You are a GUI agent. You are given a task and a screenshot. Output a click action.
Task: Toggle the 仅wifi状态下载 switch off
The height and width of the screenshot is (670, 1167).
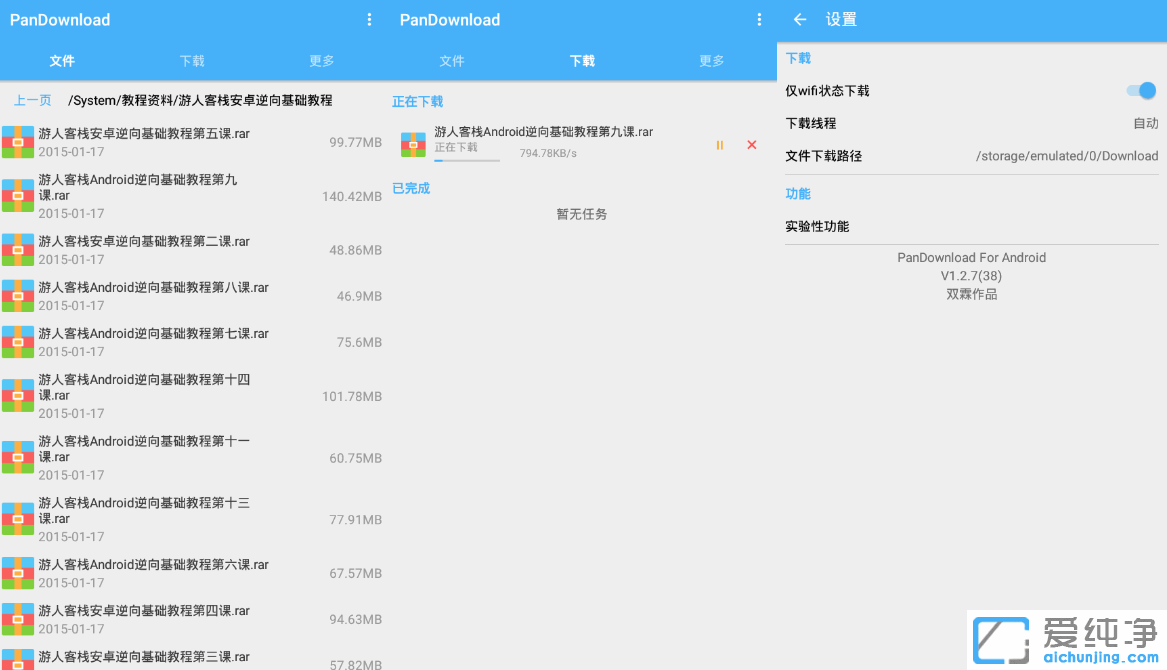pyautogui.click(x=1139, y=90)
